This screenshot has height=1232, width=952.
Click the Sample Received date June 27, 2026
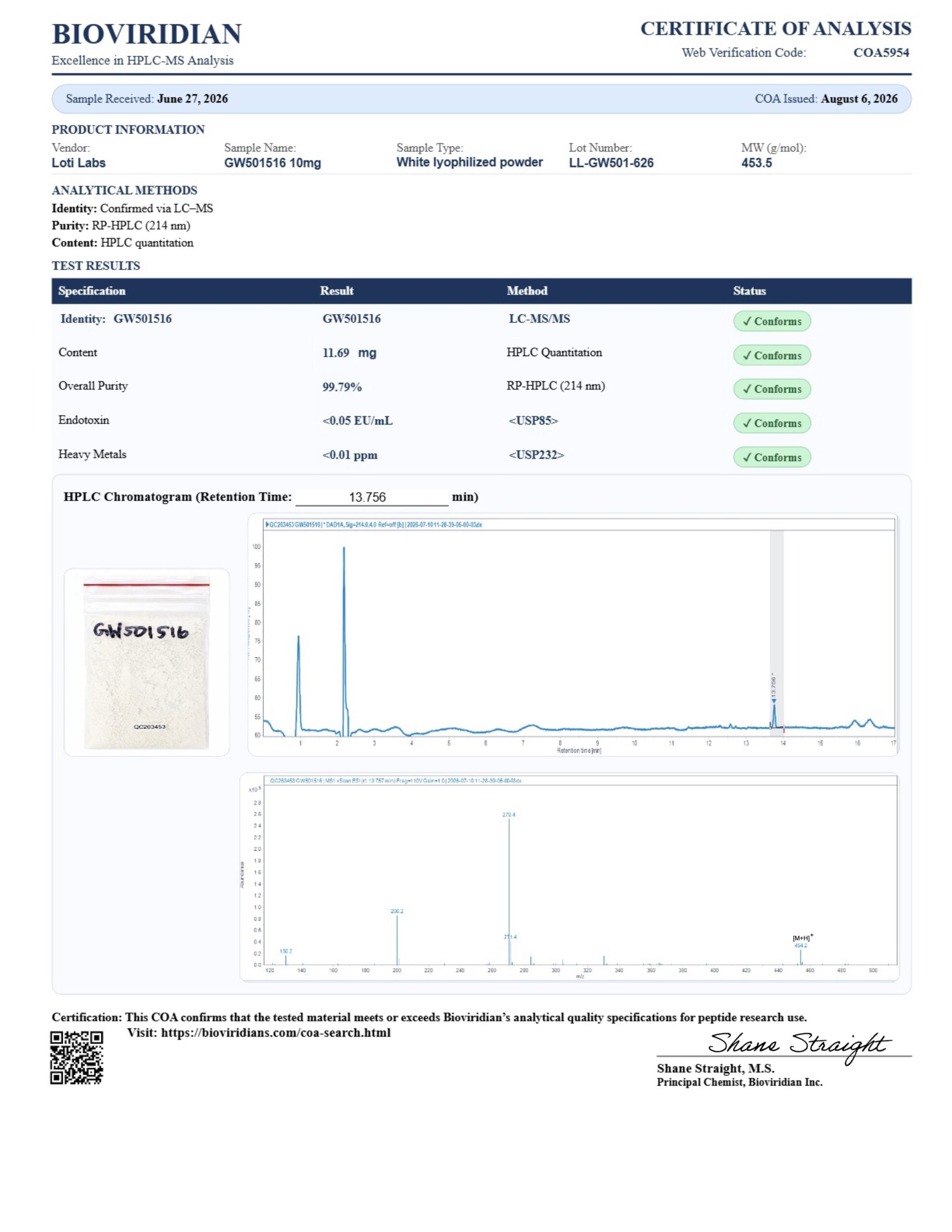click(193, 99)
